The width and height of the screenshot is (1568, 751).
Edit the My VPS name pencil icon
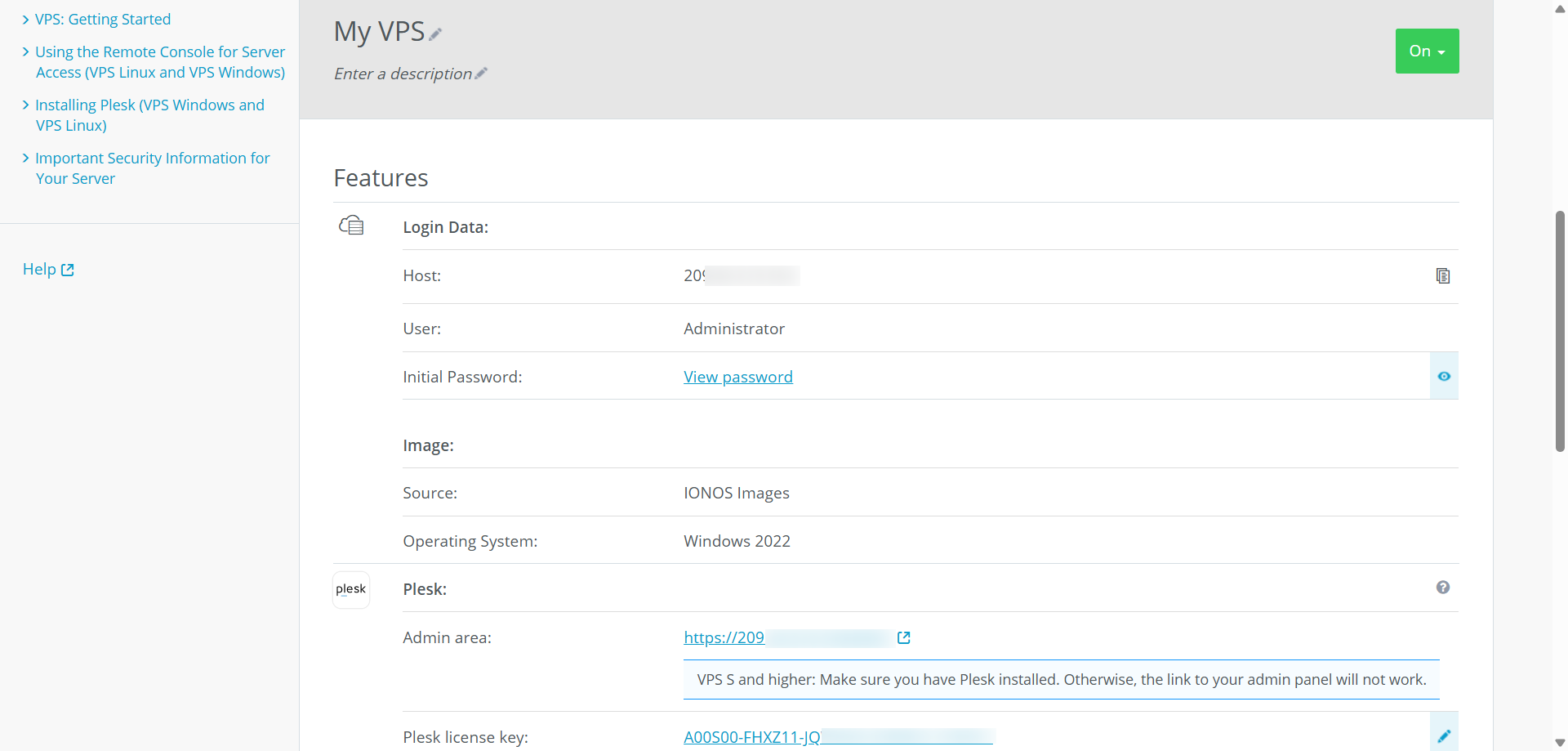(x=435, y=34)
